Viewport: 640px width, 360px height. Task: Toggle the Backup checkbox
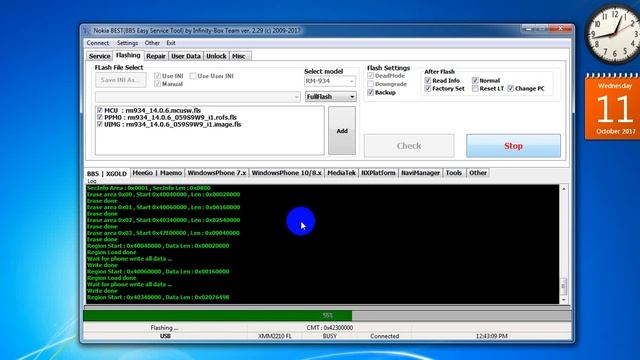click(371, 93)
